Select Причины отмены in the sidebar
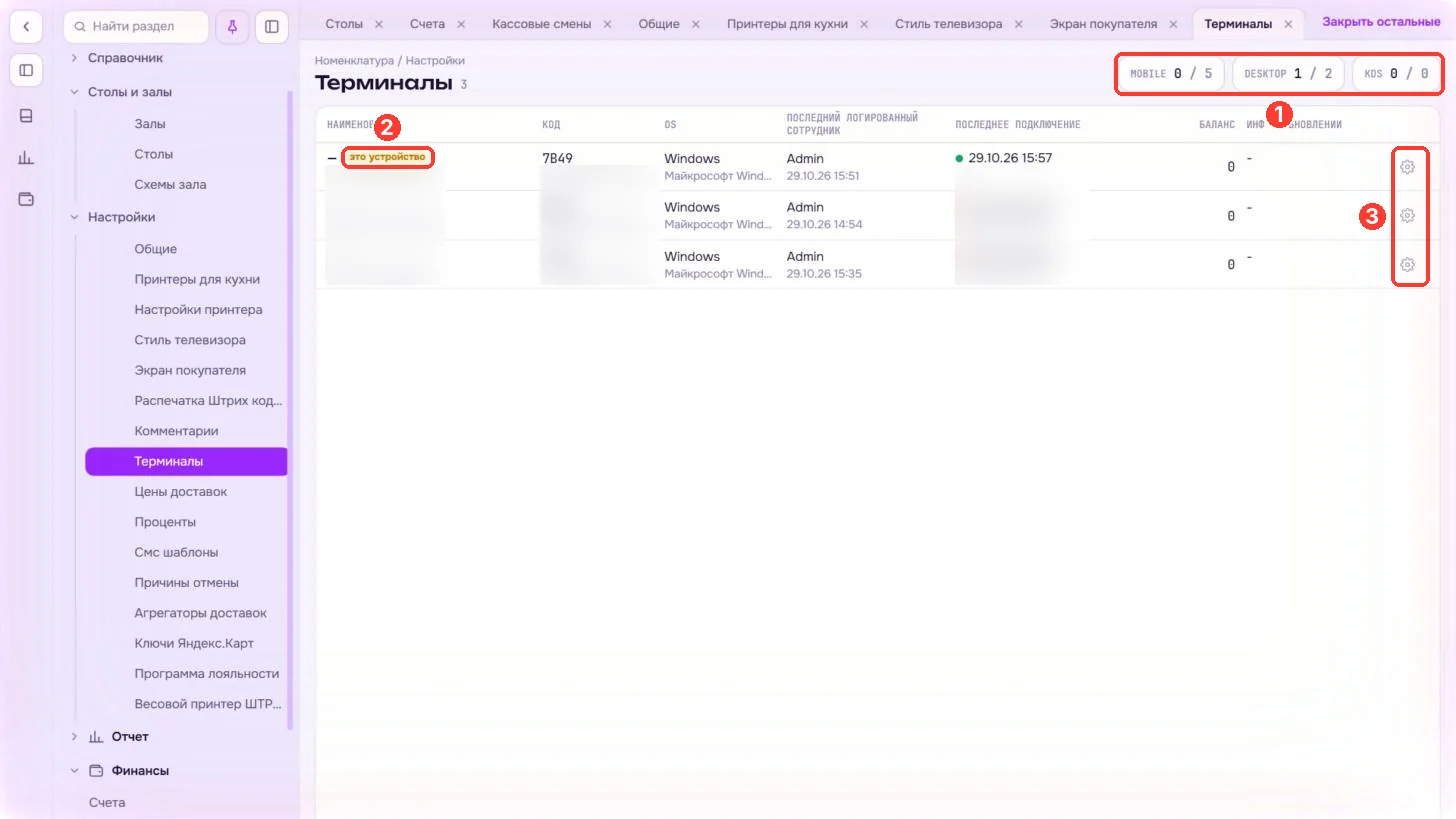Screen dimensions: 1456x819 [187, 583]
